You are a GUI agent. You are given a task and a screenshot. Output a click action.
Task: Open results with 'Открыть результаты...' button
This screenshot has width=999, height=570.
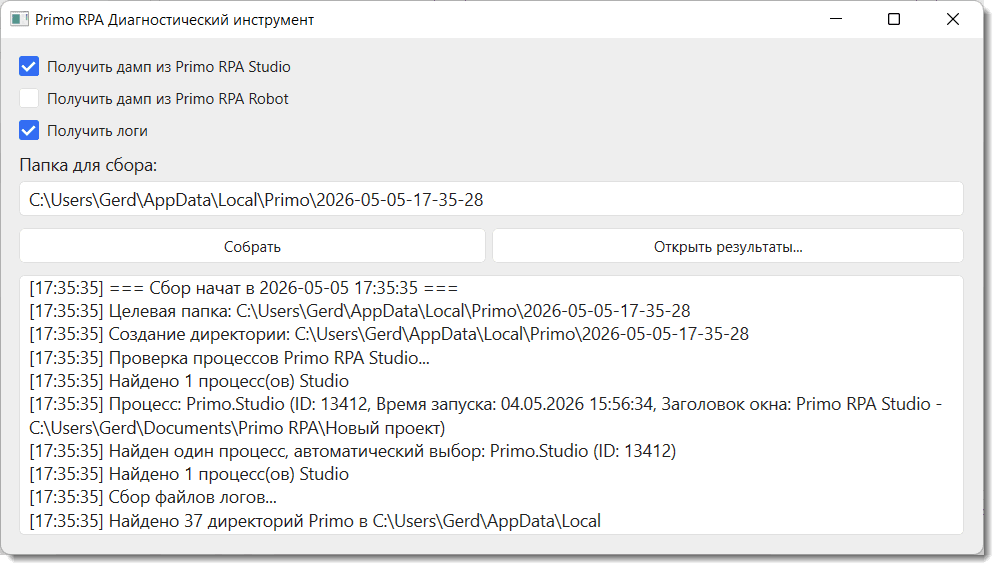click(x=728, y=246)
